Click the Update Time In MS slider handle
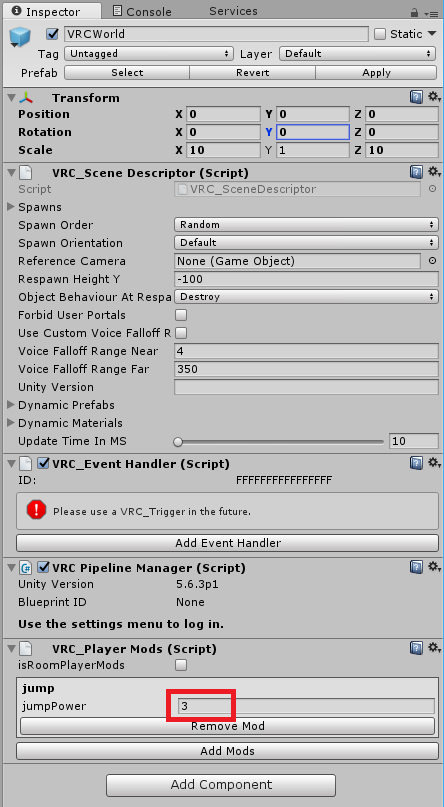 pyautogui.click(x=178, y=441)
